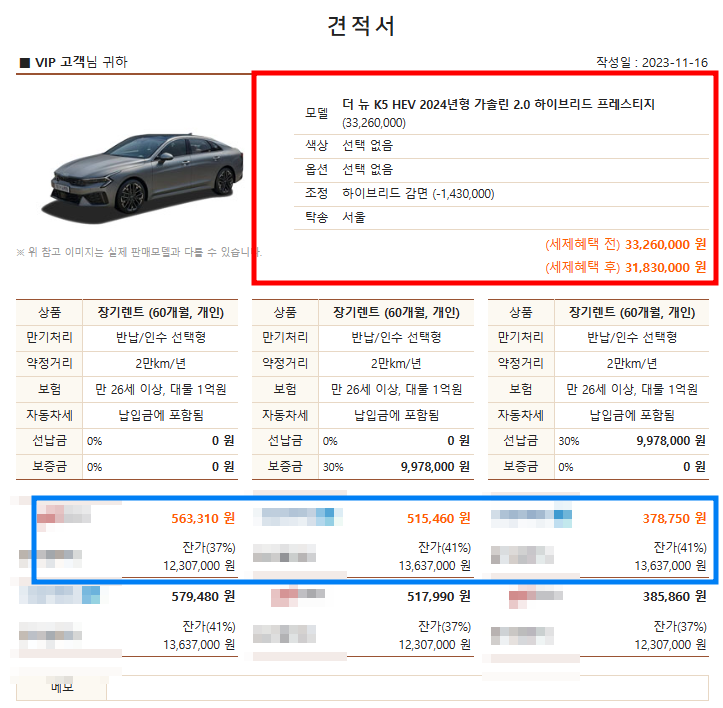
Task: Click '선택 없음' in the 옵션 row
Action: coord(367,170)
